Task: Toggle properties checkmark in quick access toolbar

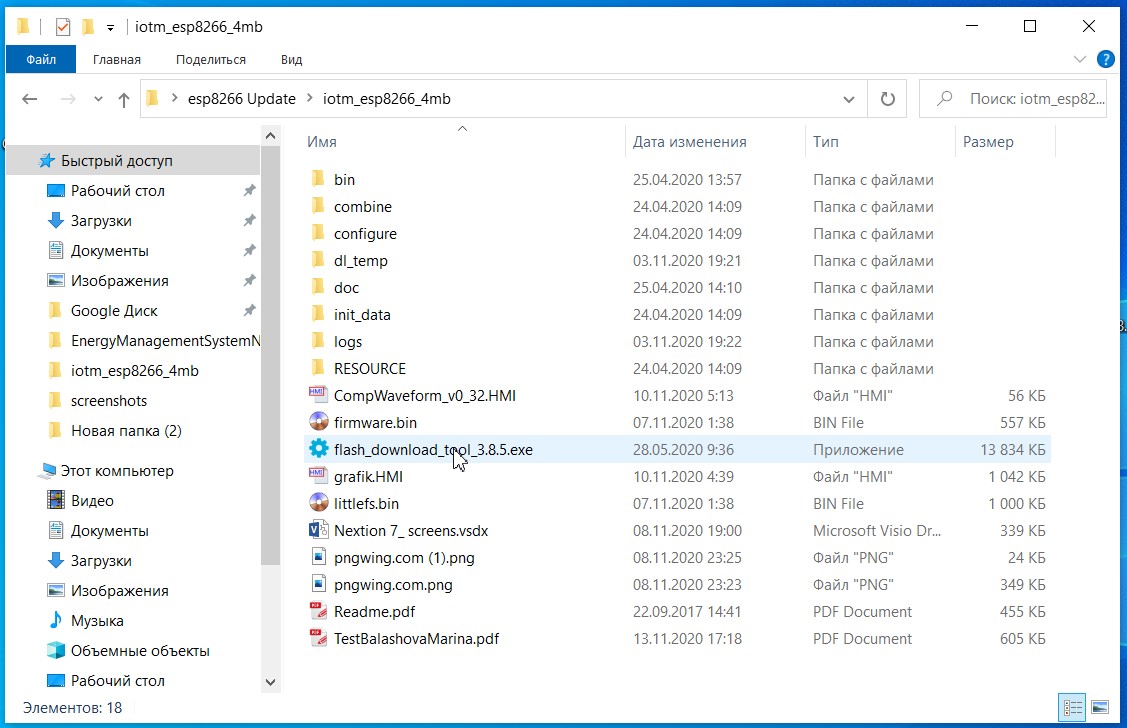Action: coord(63,27)
